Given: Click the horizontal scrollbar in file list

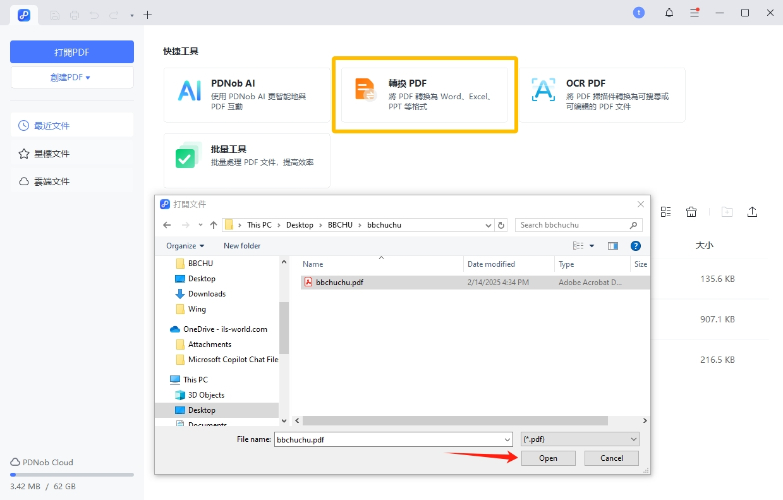Looking at the screenshot, I should pyautogui.click(x=455, y=421).
